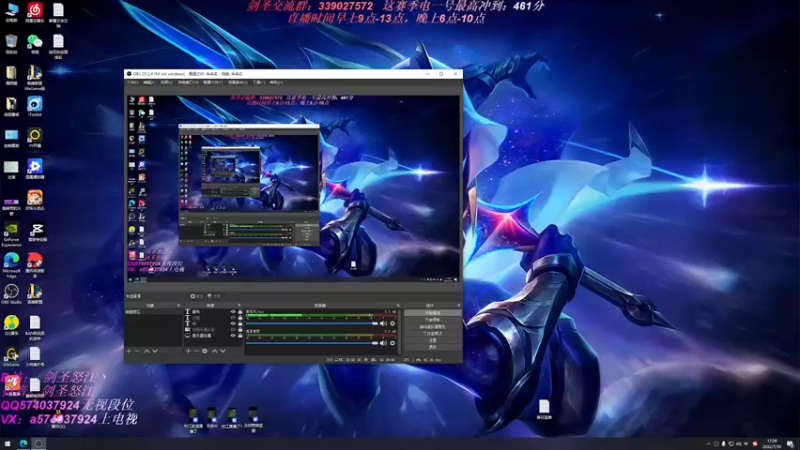Image resolution: width=800 pixels, height=450 pixels.
Task: Click the remove source minus icon
Action: tap(196, 351)
